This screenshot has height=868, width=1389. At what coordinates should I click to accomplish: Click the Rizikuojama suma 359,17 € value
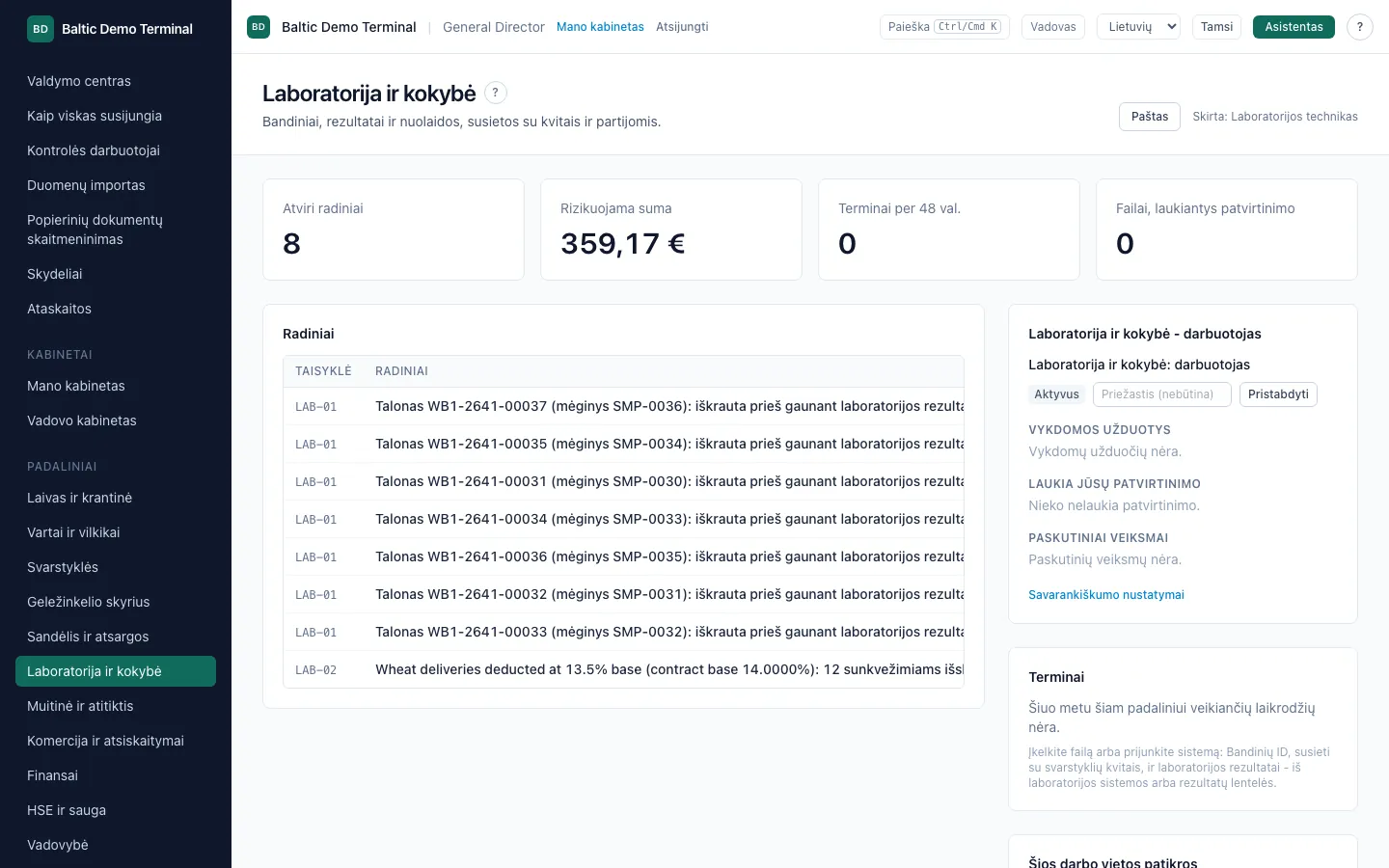click(x=623, y=244)
